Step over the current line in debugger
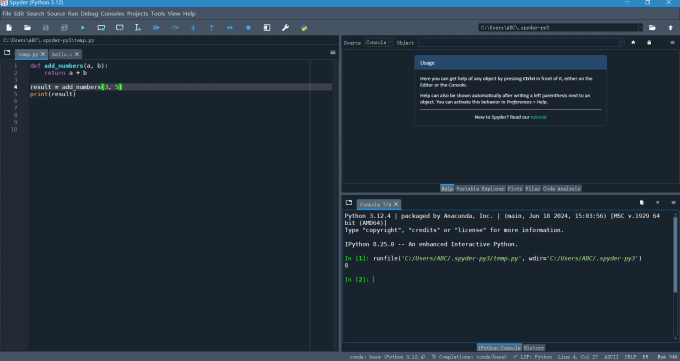 click(175, 28)
